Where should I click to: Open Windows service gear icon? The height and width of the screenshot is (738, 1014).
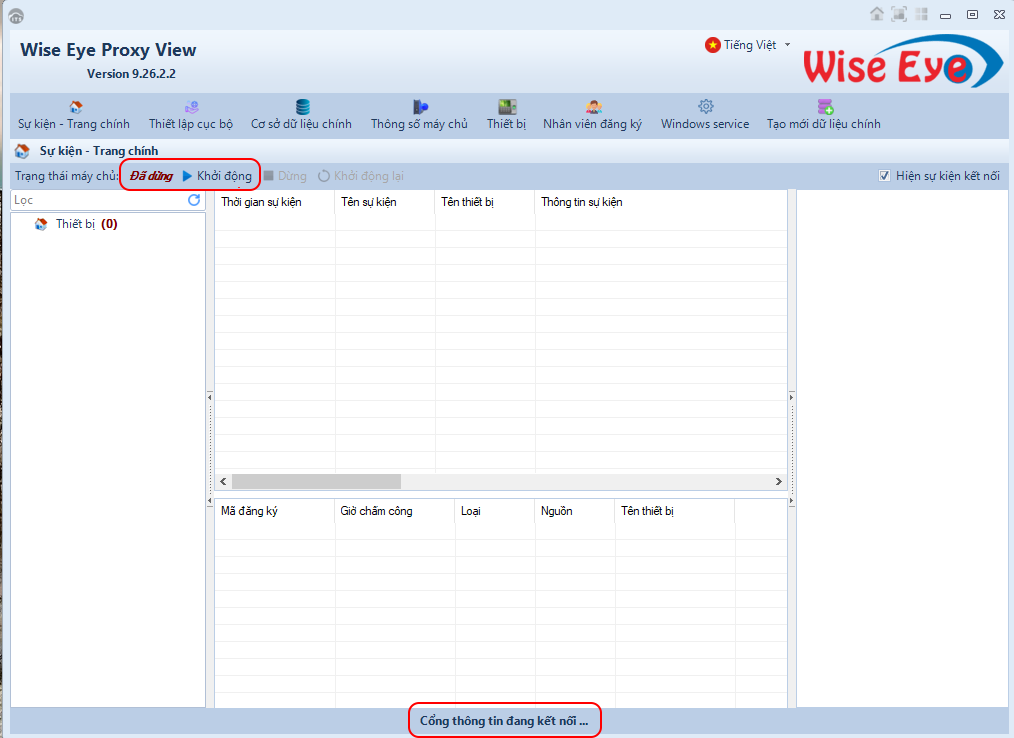click(705, 108)
